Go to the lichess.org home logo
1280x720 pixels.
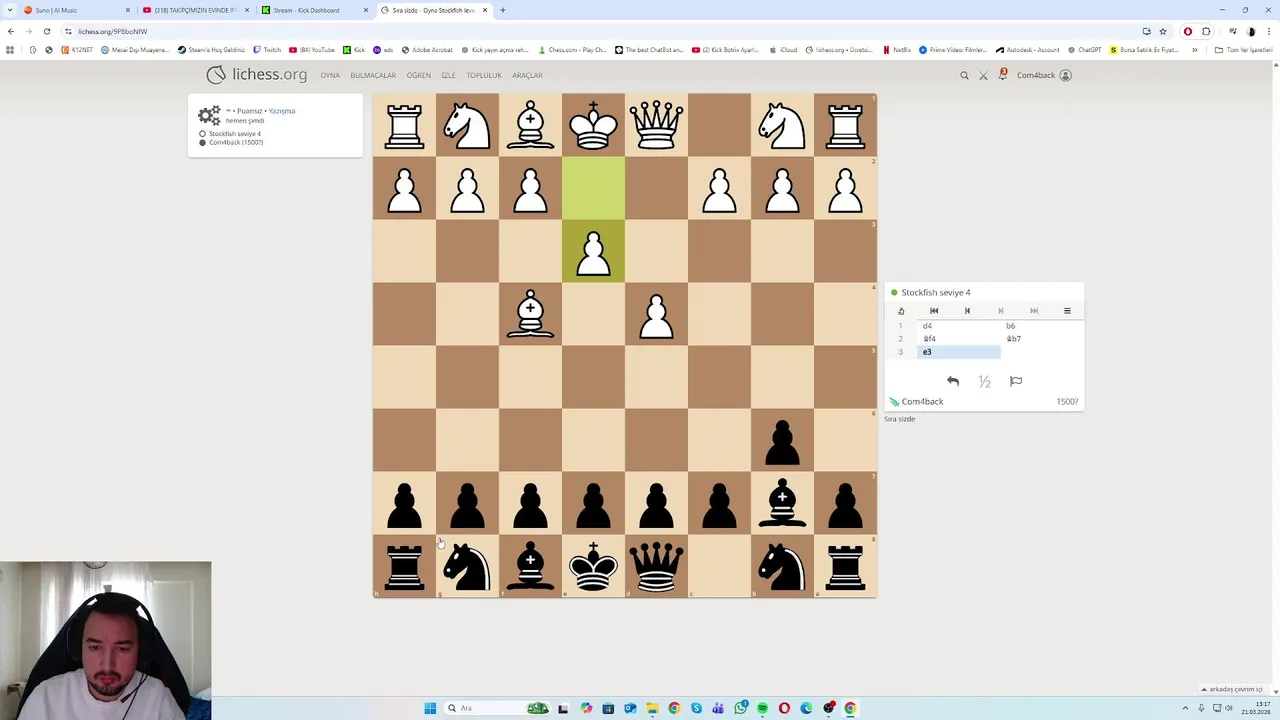[257, 75]
